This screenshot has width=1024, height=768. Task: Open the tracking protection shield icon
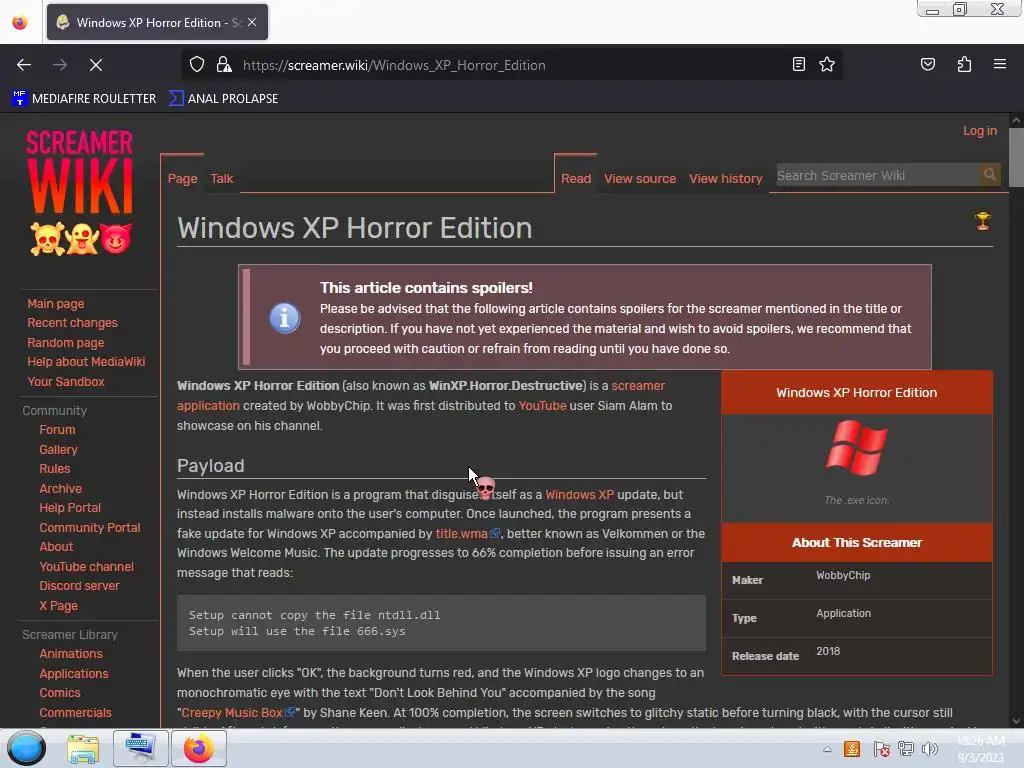point(197,65)
